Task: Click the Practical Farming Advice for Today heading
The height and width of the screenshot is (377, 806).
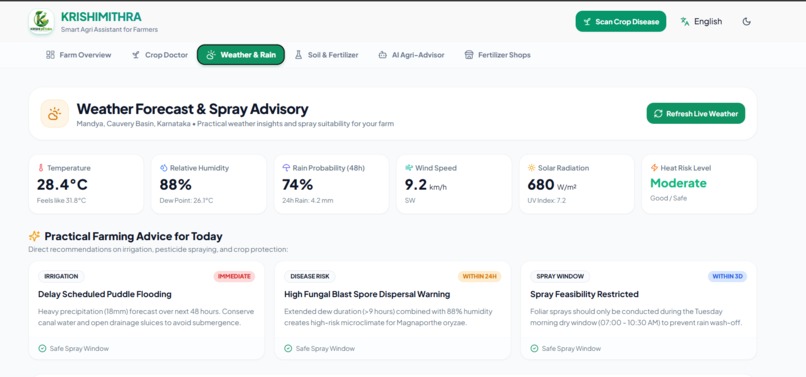Action: click(134, 237)
